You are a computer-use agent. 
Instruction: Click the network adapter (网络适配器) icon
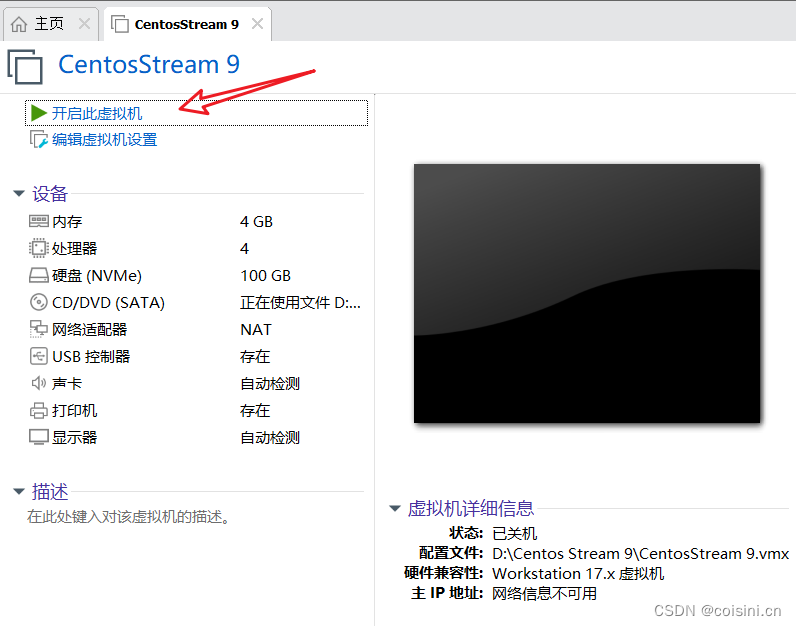pos(39,329)
